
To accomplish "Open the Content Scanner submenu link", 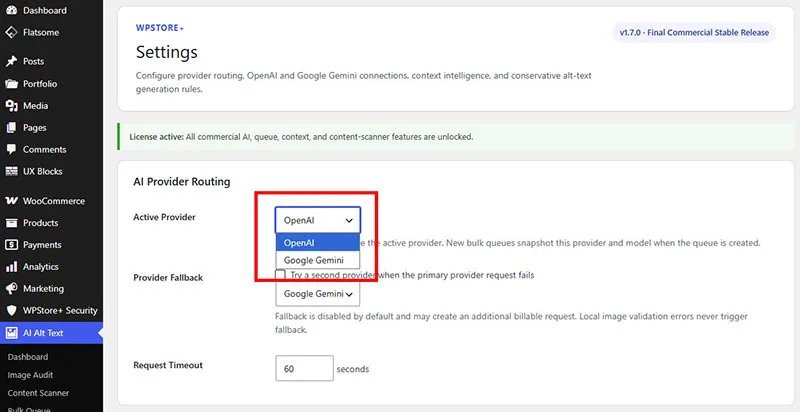I will (38, 393).
